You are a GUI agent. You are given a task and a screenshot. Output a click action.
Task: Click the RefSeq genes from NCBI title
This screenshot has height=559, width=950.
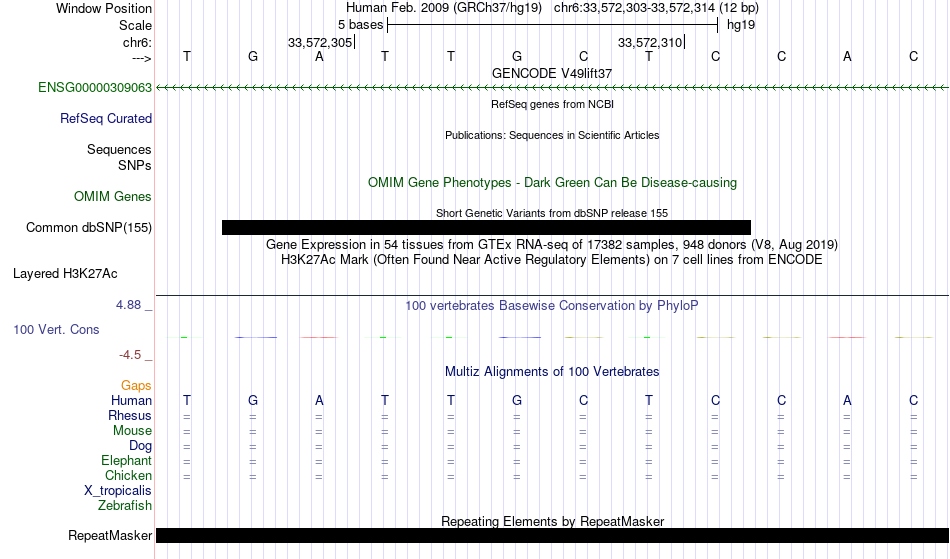click(x=552, y=104)
